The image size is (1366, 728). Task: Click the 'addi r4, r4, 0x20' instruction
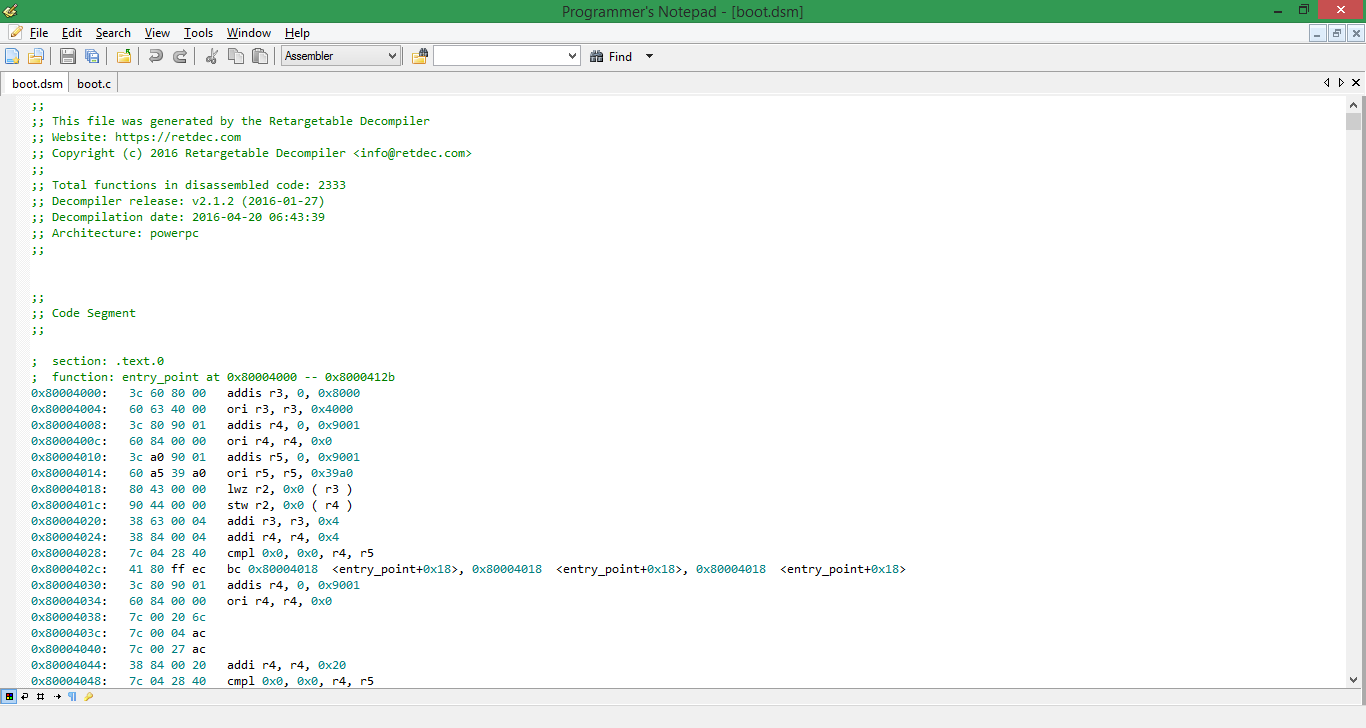(x=287, y=665)
